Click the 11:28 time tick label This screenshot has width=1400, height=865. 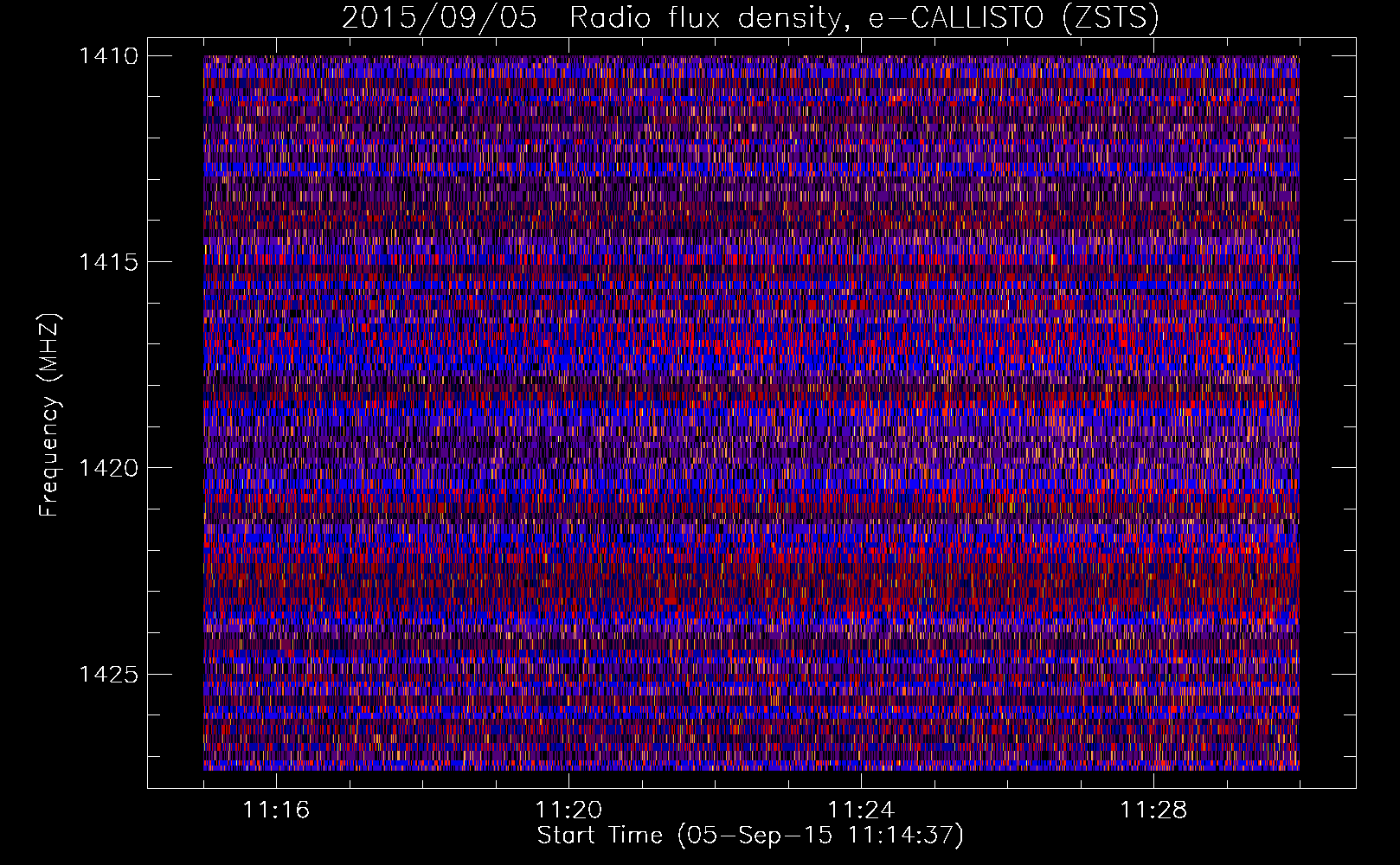point(1153,810)
